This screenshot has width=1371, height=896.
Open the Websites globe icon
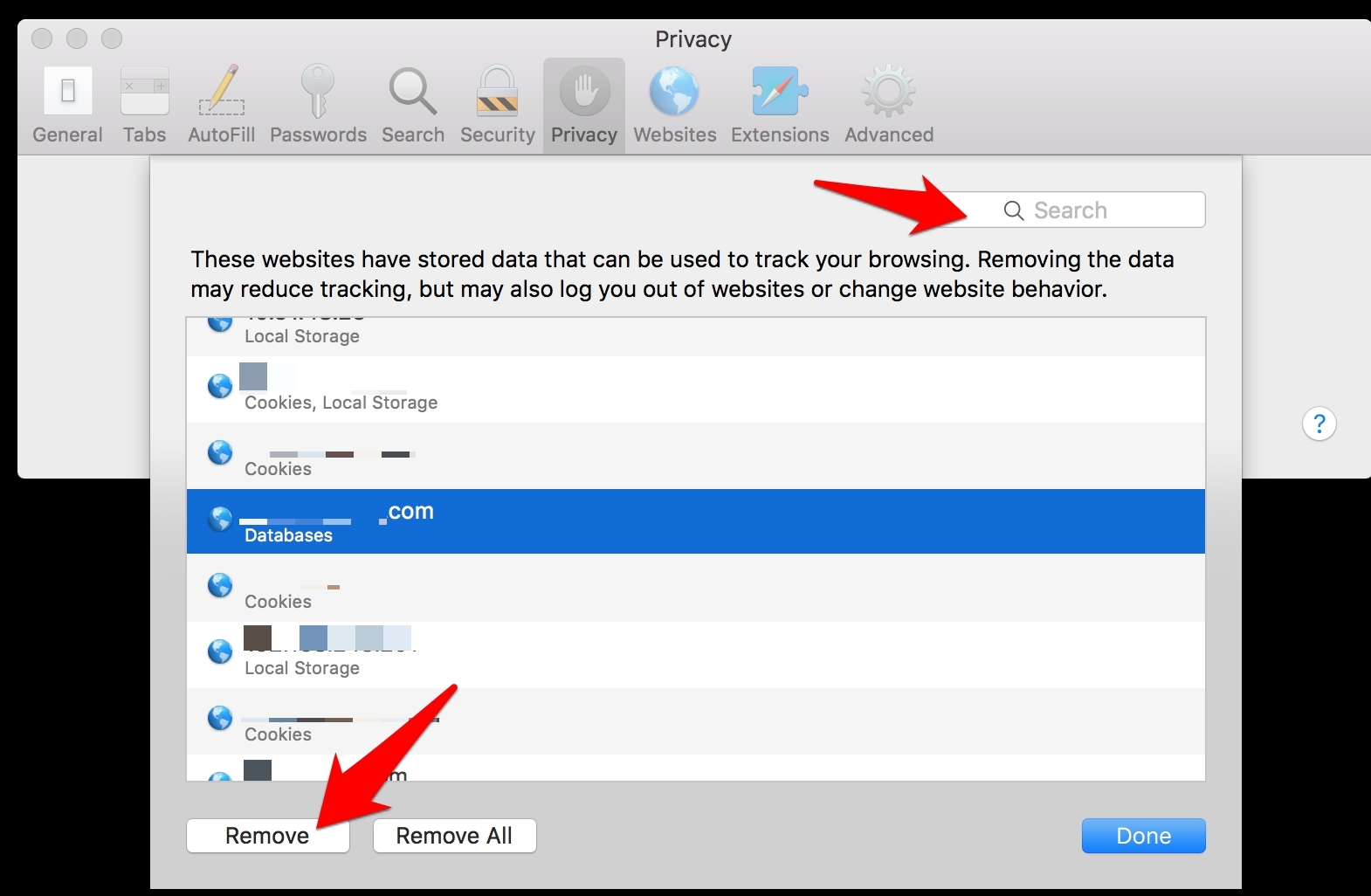pos(674,92)
